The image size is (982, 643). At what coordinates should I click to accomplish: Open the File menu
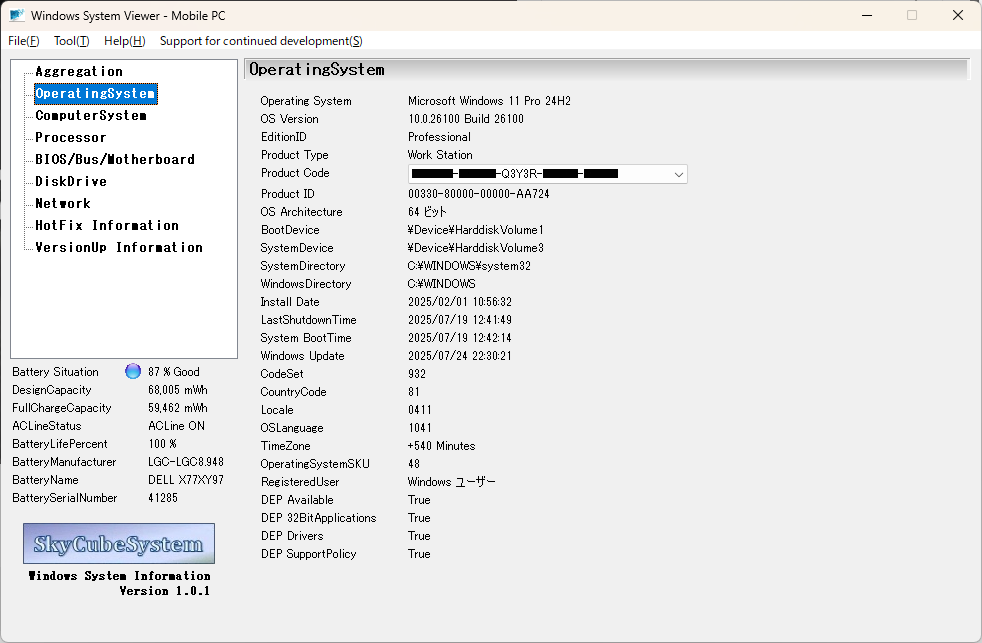pyautogui.click(x=24, y=41)
